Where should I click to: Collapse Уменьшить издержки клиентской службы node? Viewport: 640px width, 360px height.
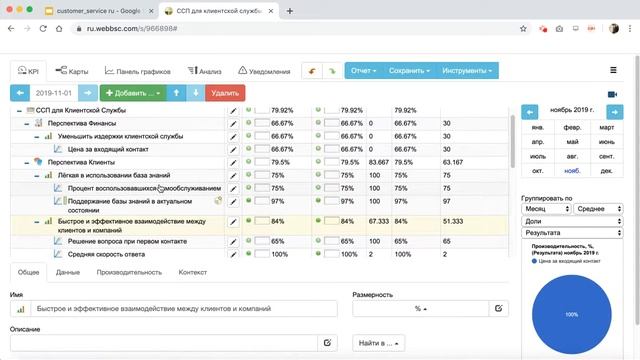[x=37, y=137]
